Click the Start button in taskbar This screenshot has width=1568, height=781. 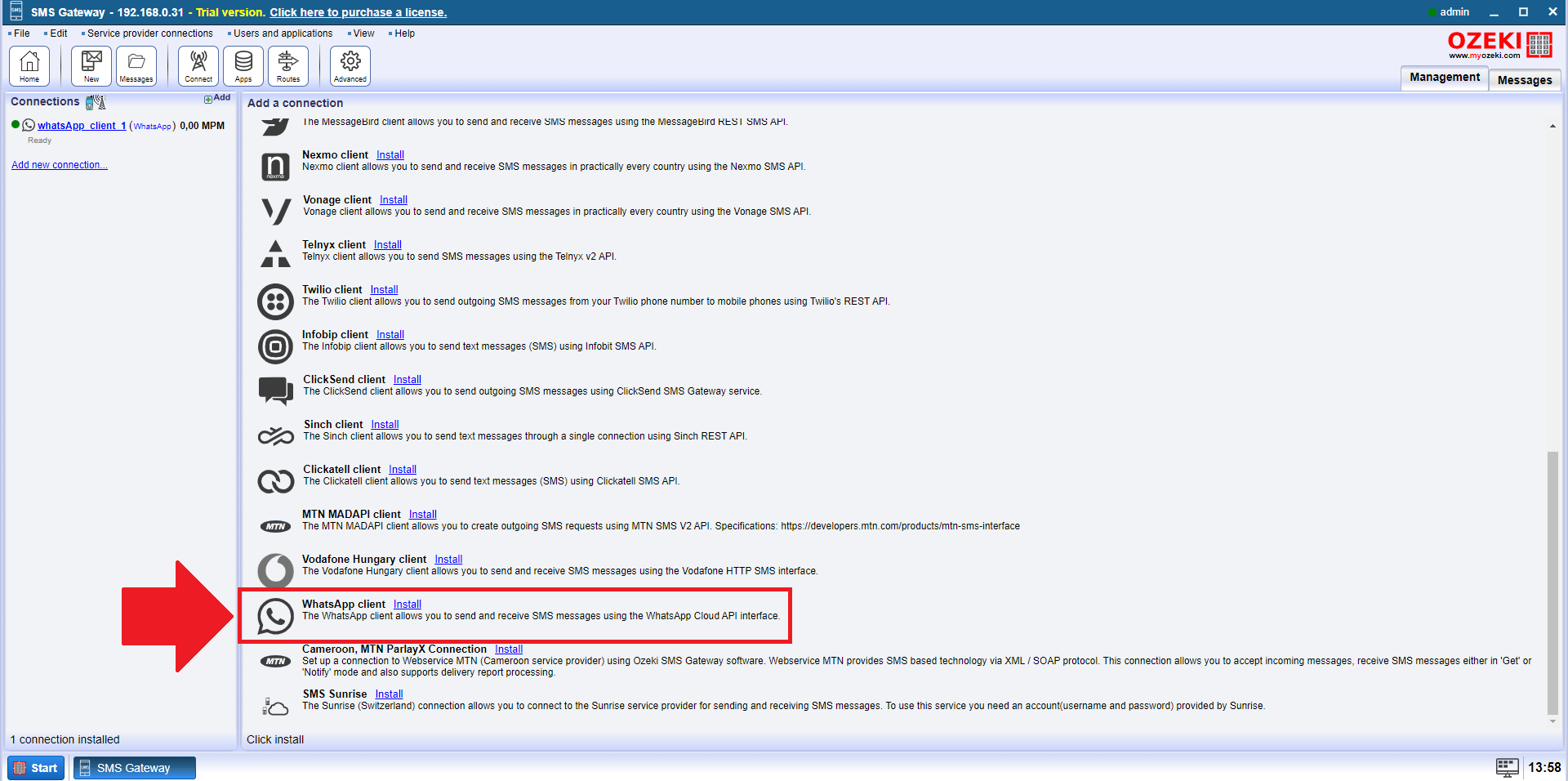click(x=36, y=768)
